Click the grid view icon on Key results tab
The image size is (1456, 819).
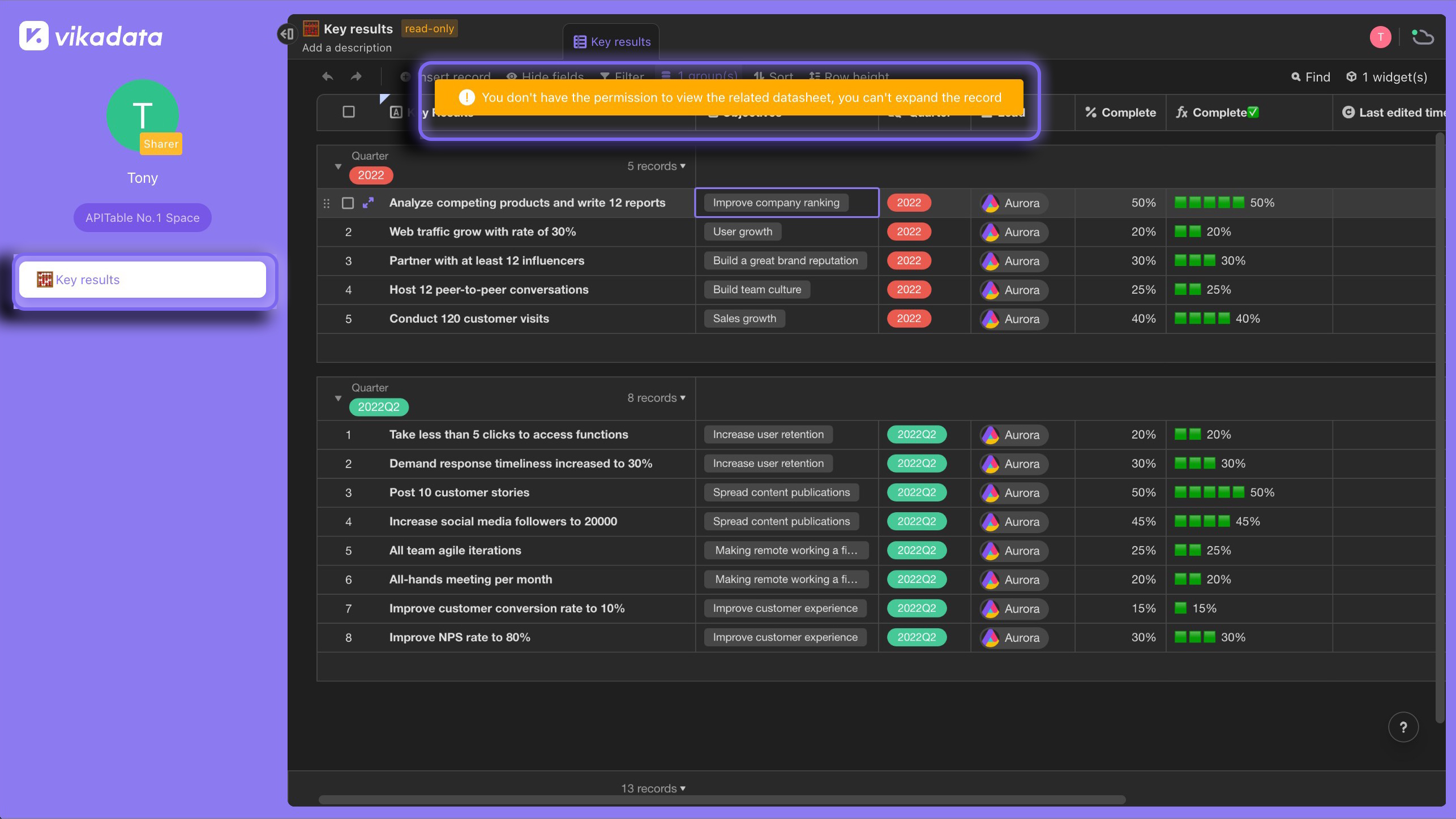pyautogui.click(x=580, y=42)
